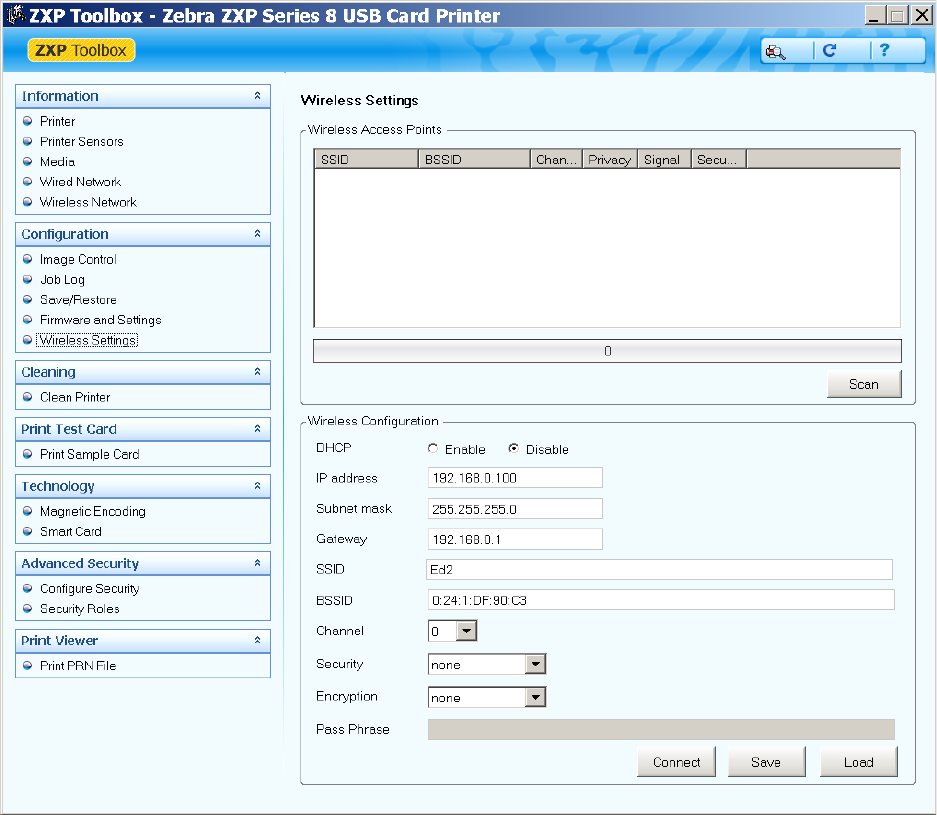
Task: Select the DHCP Enable radio button
Action: click(433, 448)
